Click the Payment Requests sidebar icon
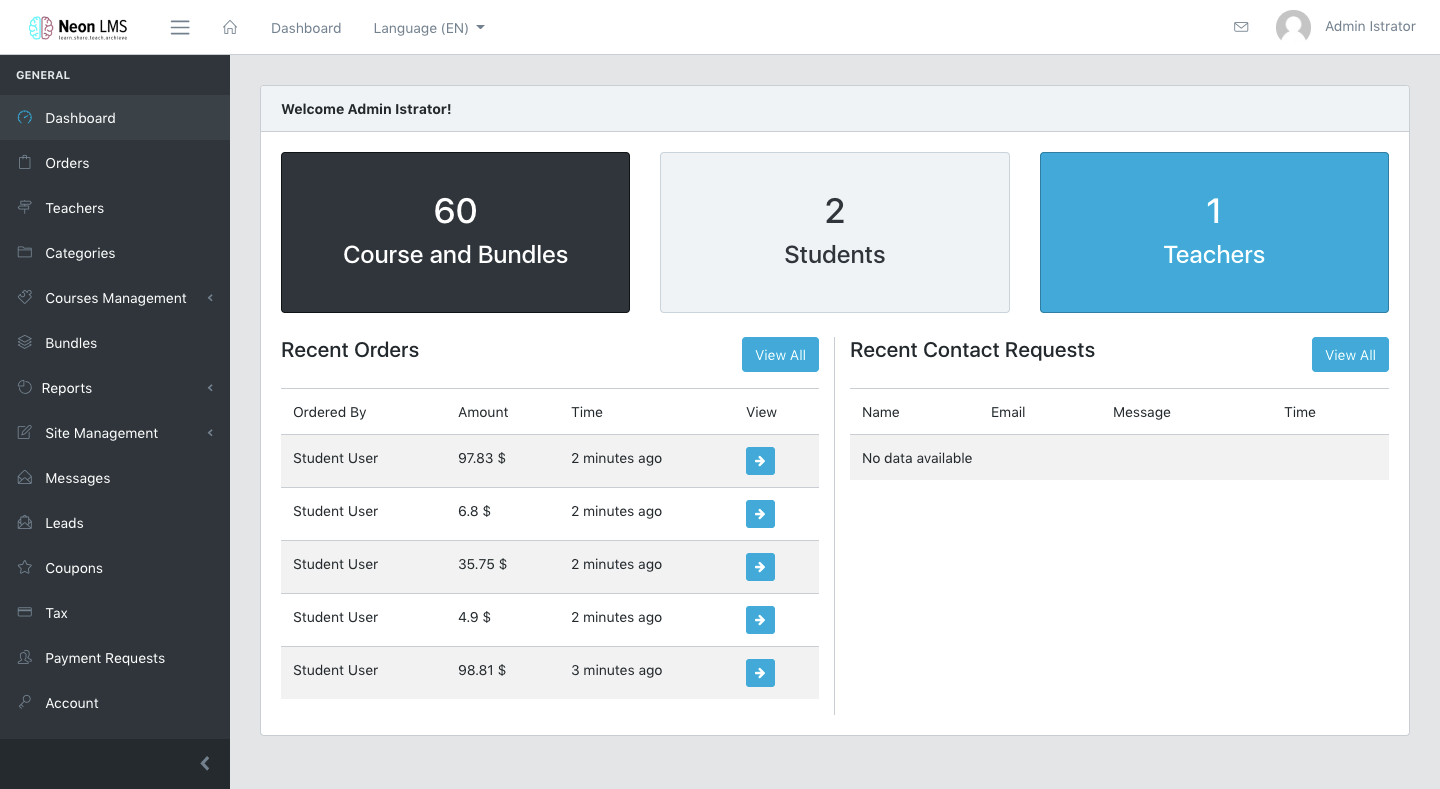The height and width of the screenshot is (789, 1440). click(x=25, y=658)
